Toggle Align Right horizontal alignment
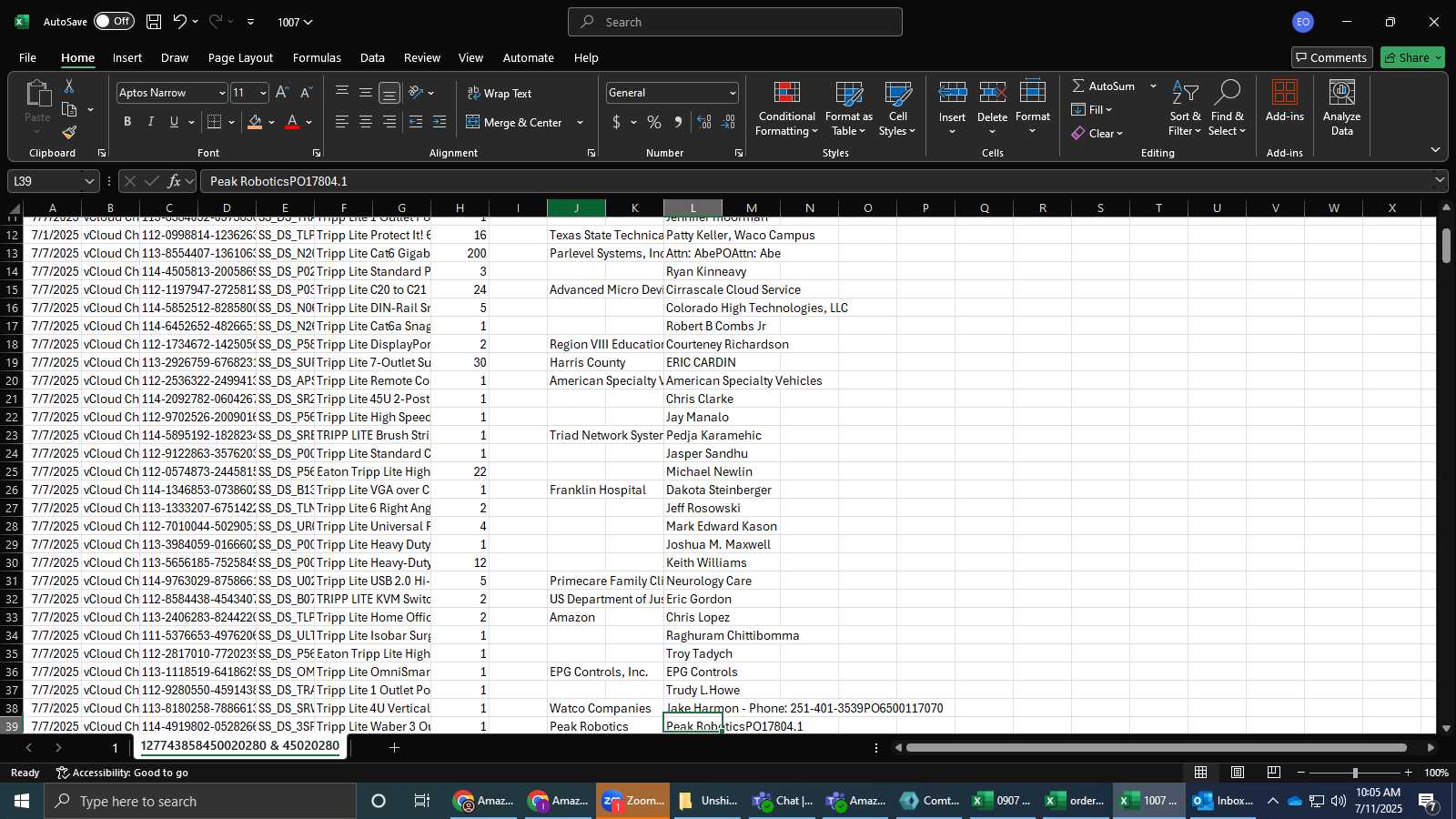 pos(389,122)
